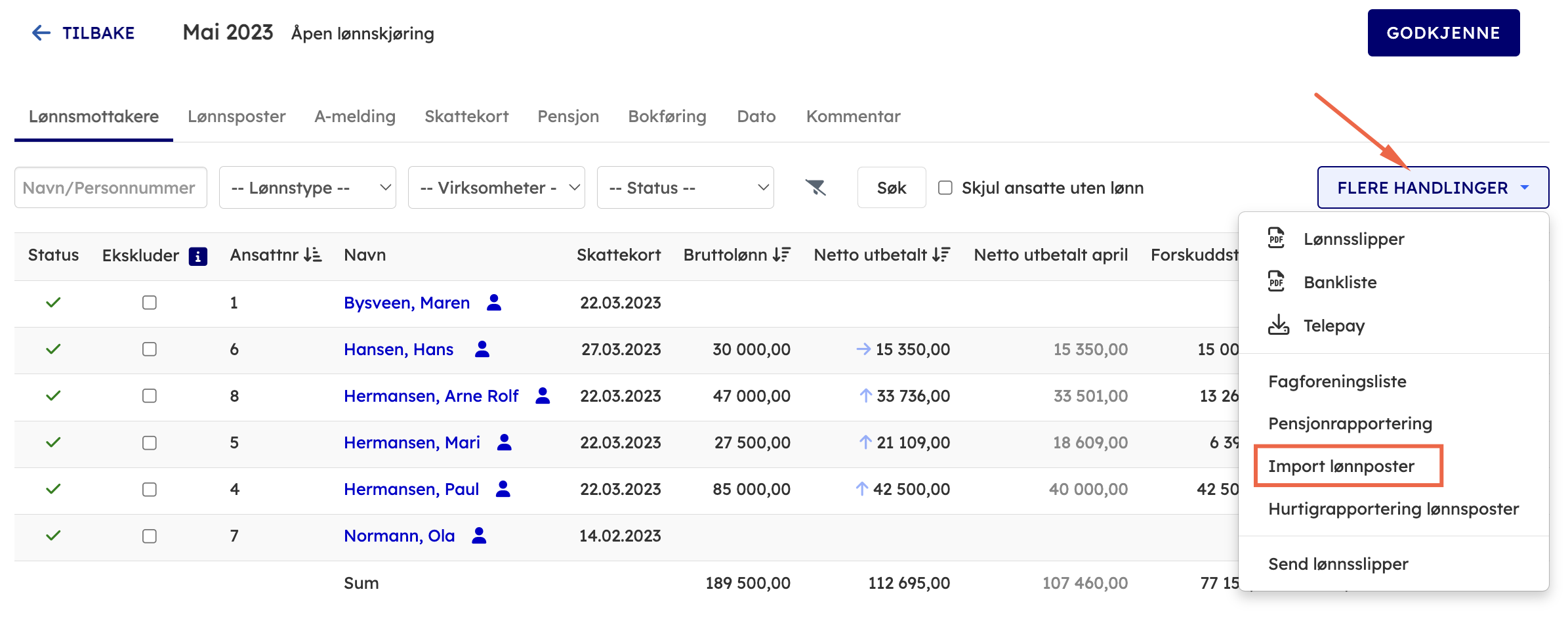Click the Navn/Personnummer search field

110,188
